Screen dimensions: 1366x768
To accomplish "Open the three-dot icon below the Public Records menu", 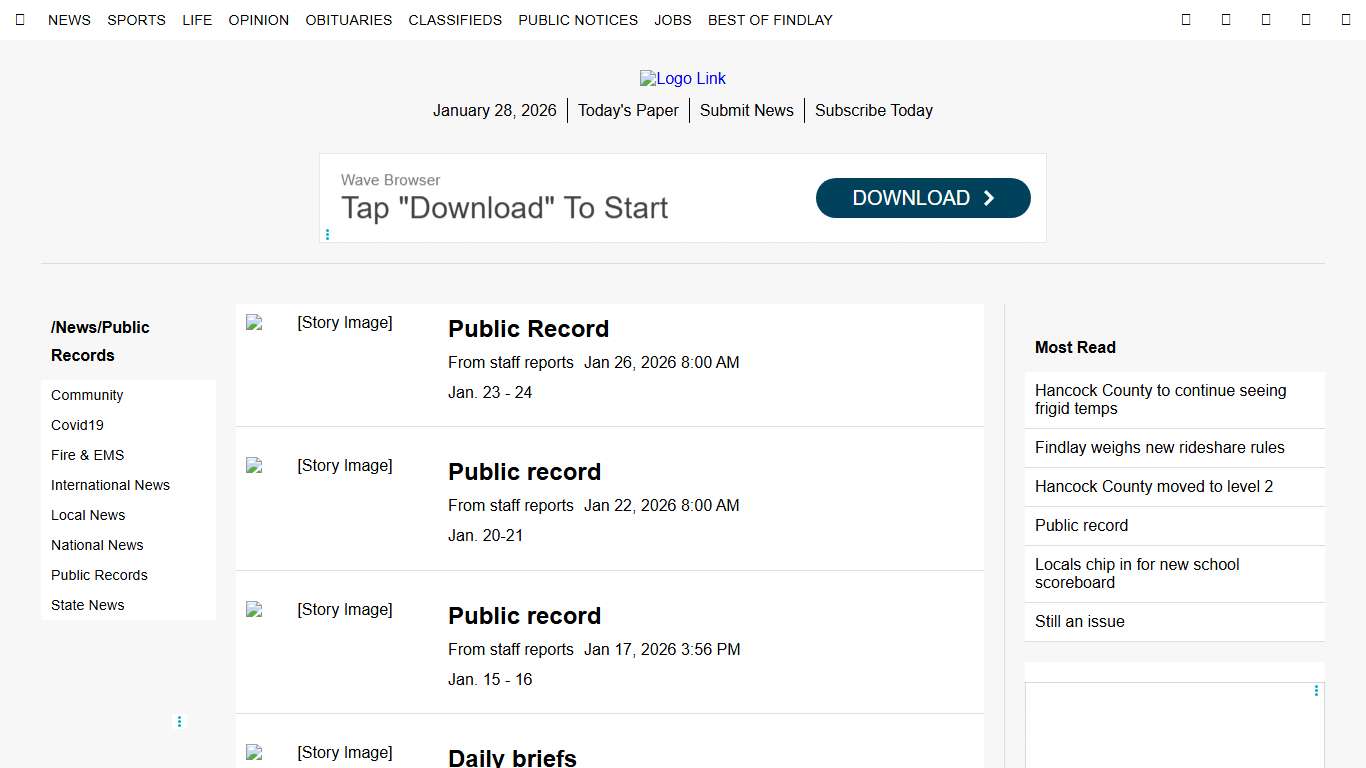I will pyautogui.click(x=179, y=721).
